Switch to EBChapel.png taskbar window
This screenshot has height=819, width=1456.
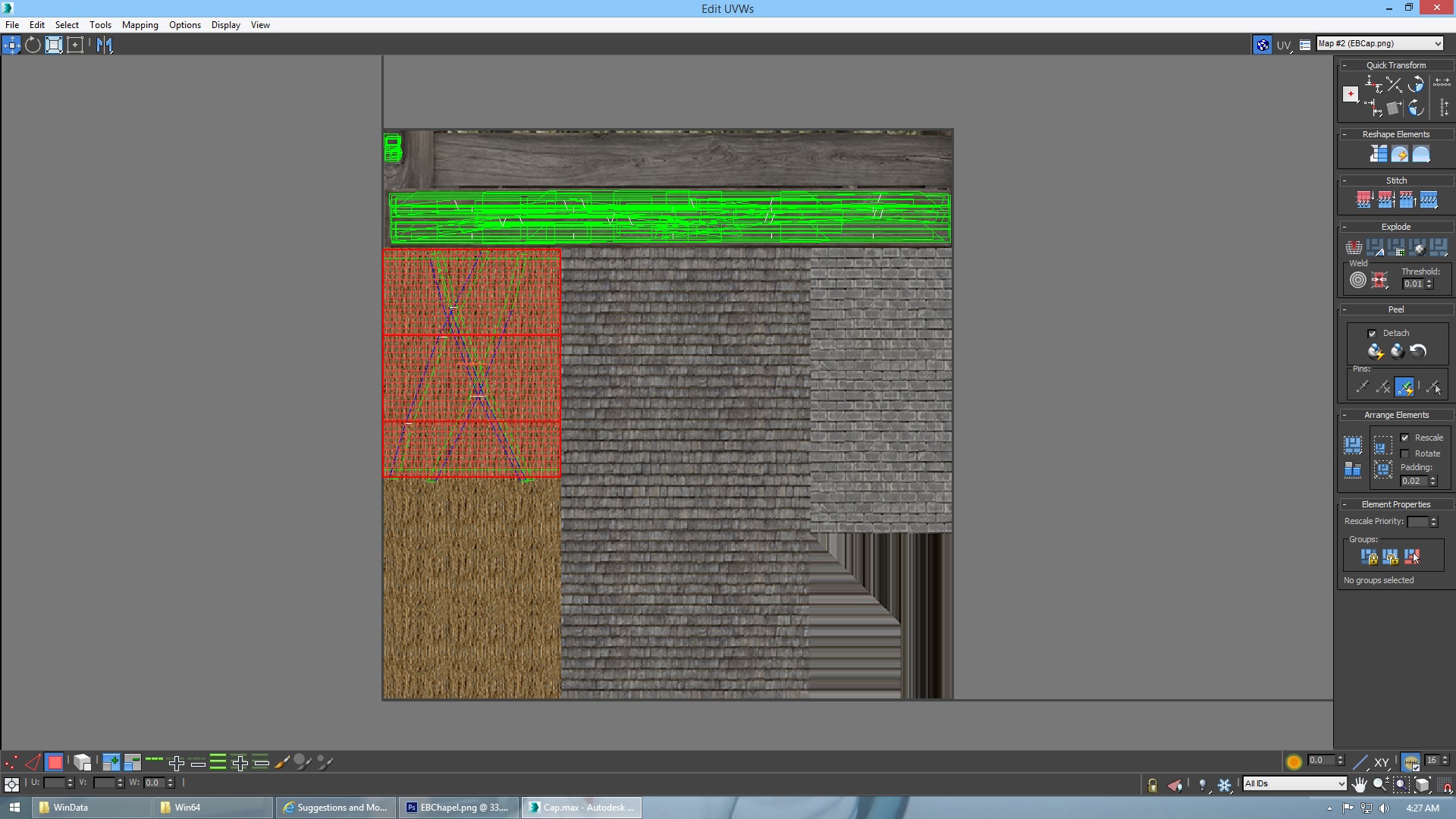click(x=460, y=808)
